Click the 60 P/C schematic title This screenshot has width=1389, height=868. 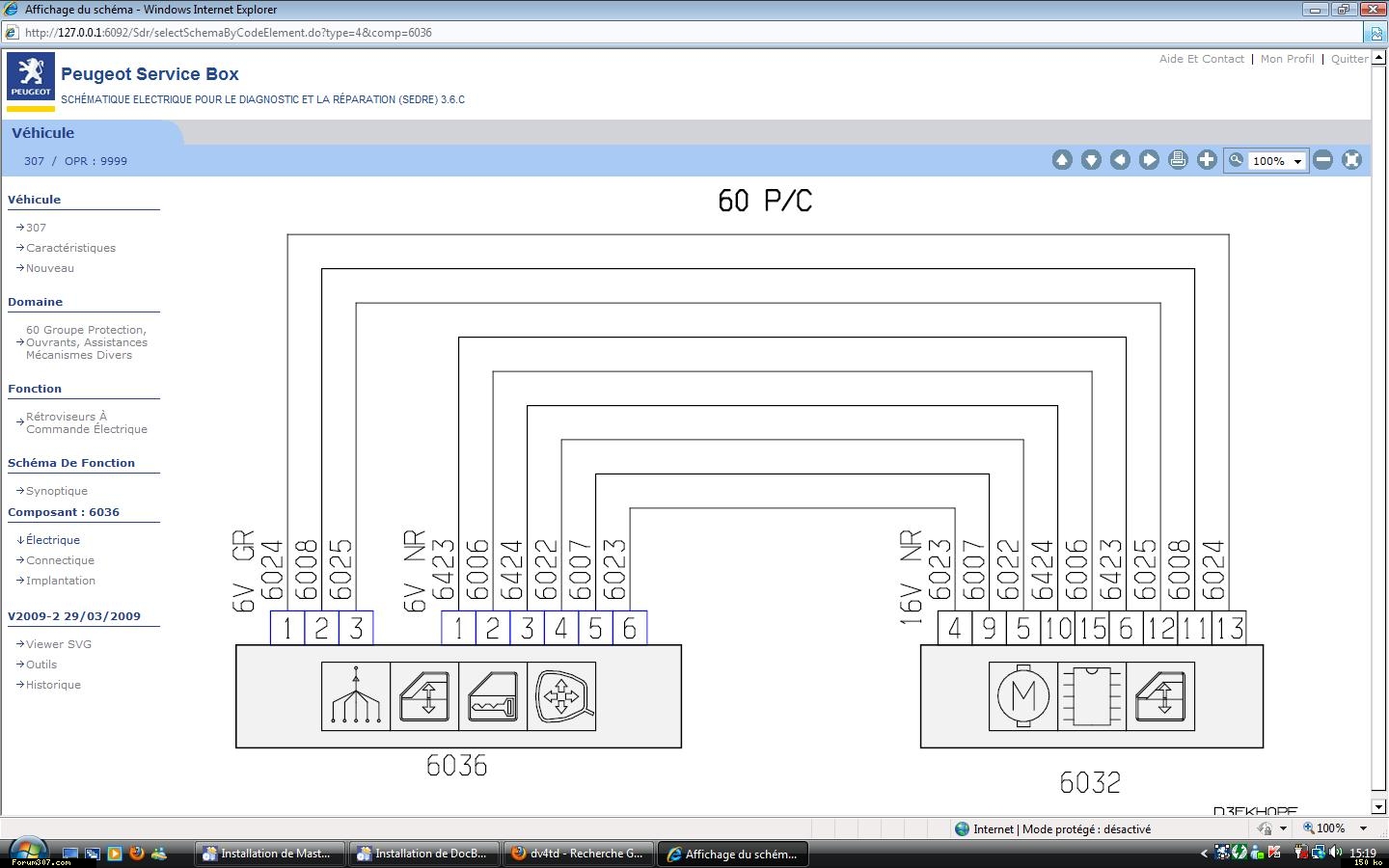[765, 201]
